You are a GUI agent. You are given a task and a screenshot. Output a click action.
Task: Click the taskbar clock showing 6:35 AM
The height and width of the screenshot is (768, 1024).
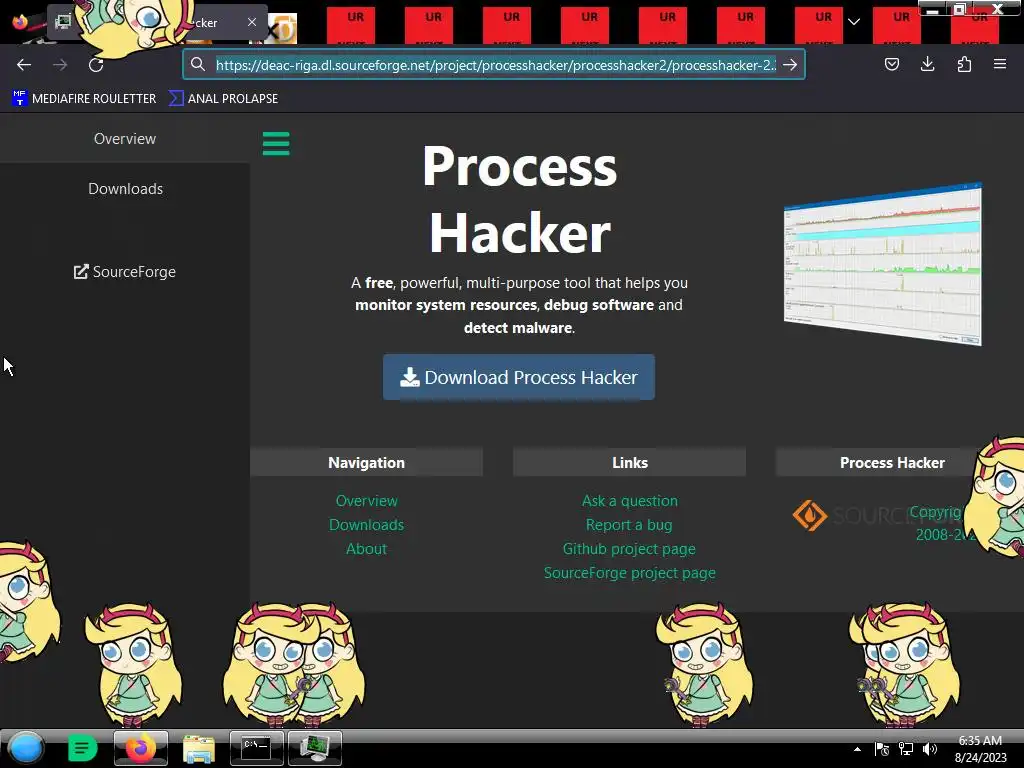coord(980,749)
